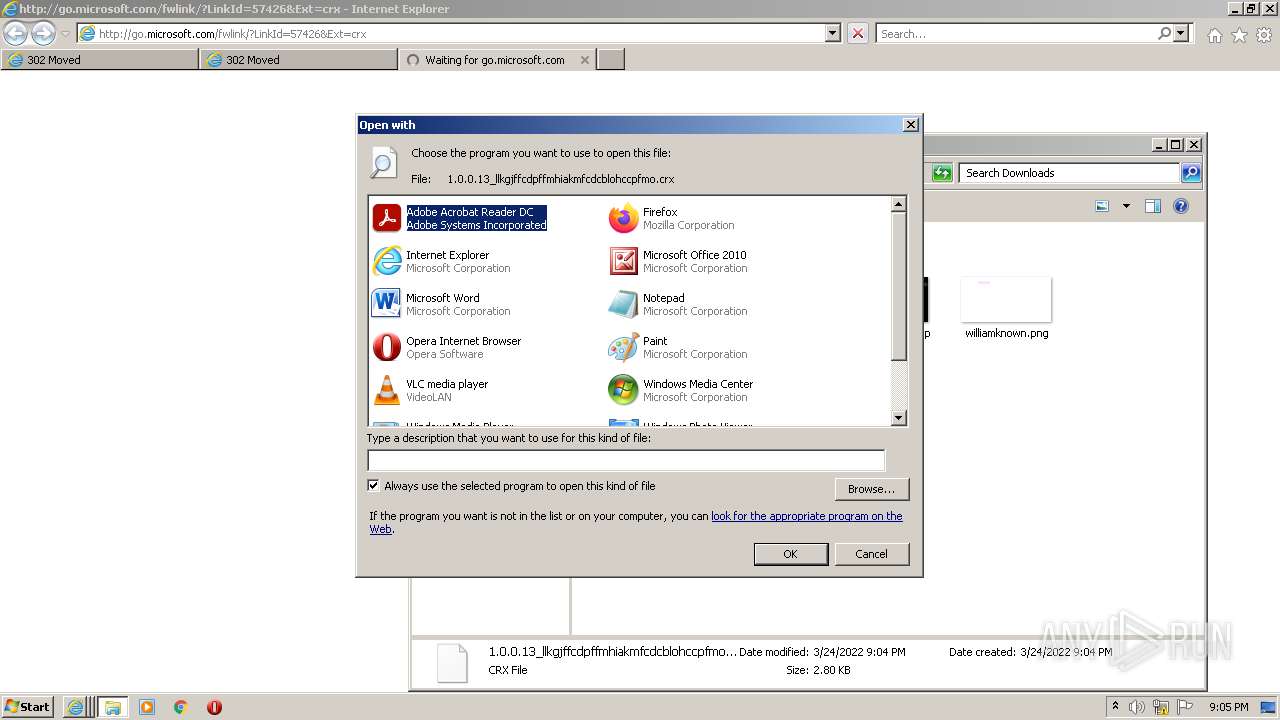Click the IE address bar URL
This screenshot has height=720, width=1280.
click(x=233, y=34)
